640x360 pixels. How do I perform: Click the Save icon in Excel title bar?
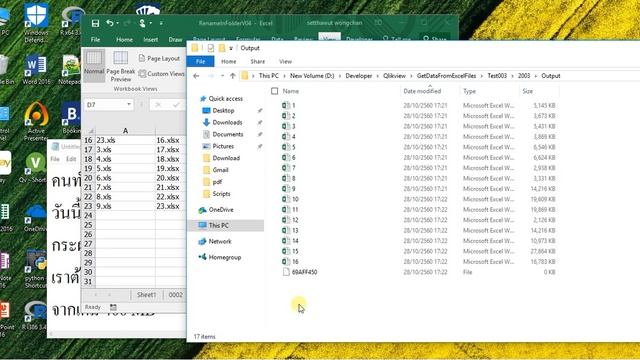tap(95, 23)
